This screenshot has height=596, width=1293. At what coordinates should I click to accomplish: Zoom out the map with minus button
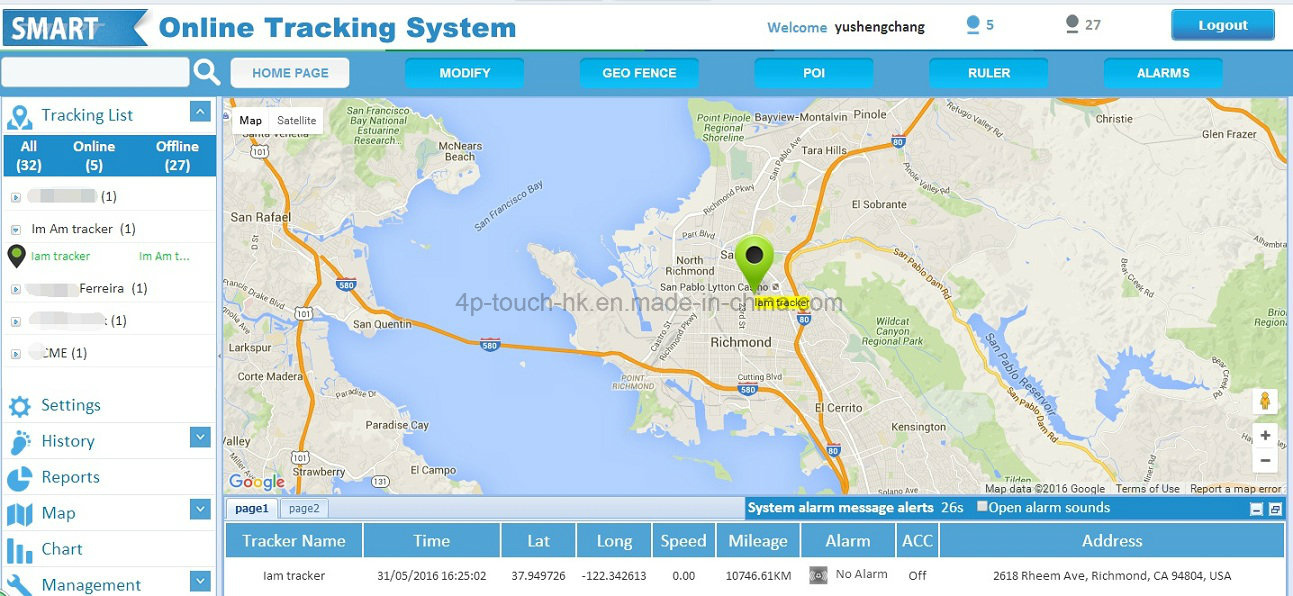1265,461
